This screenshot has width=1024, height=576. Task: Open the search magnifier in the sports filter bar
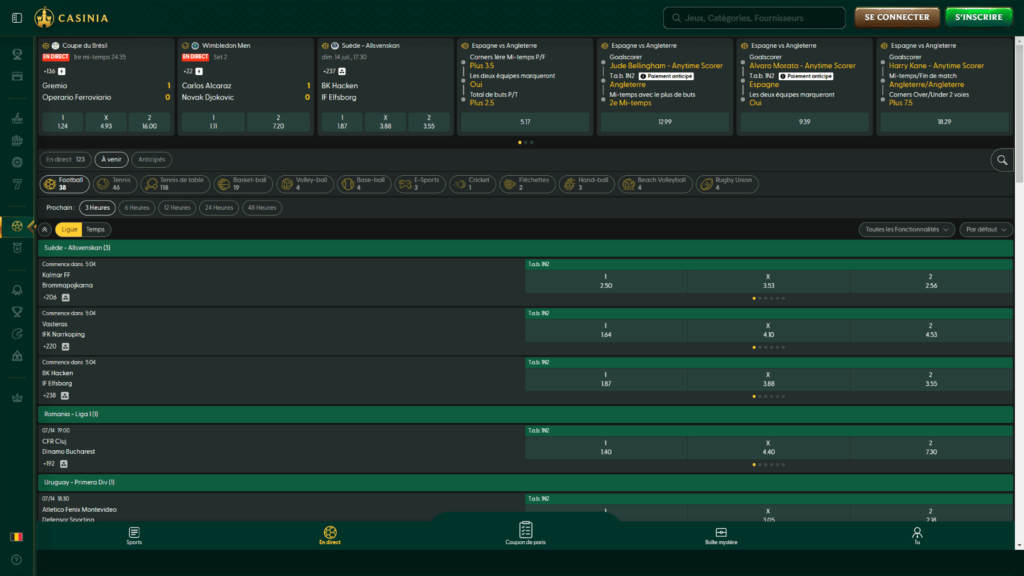coord(1002,160)
